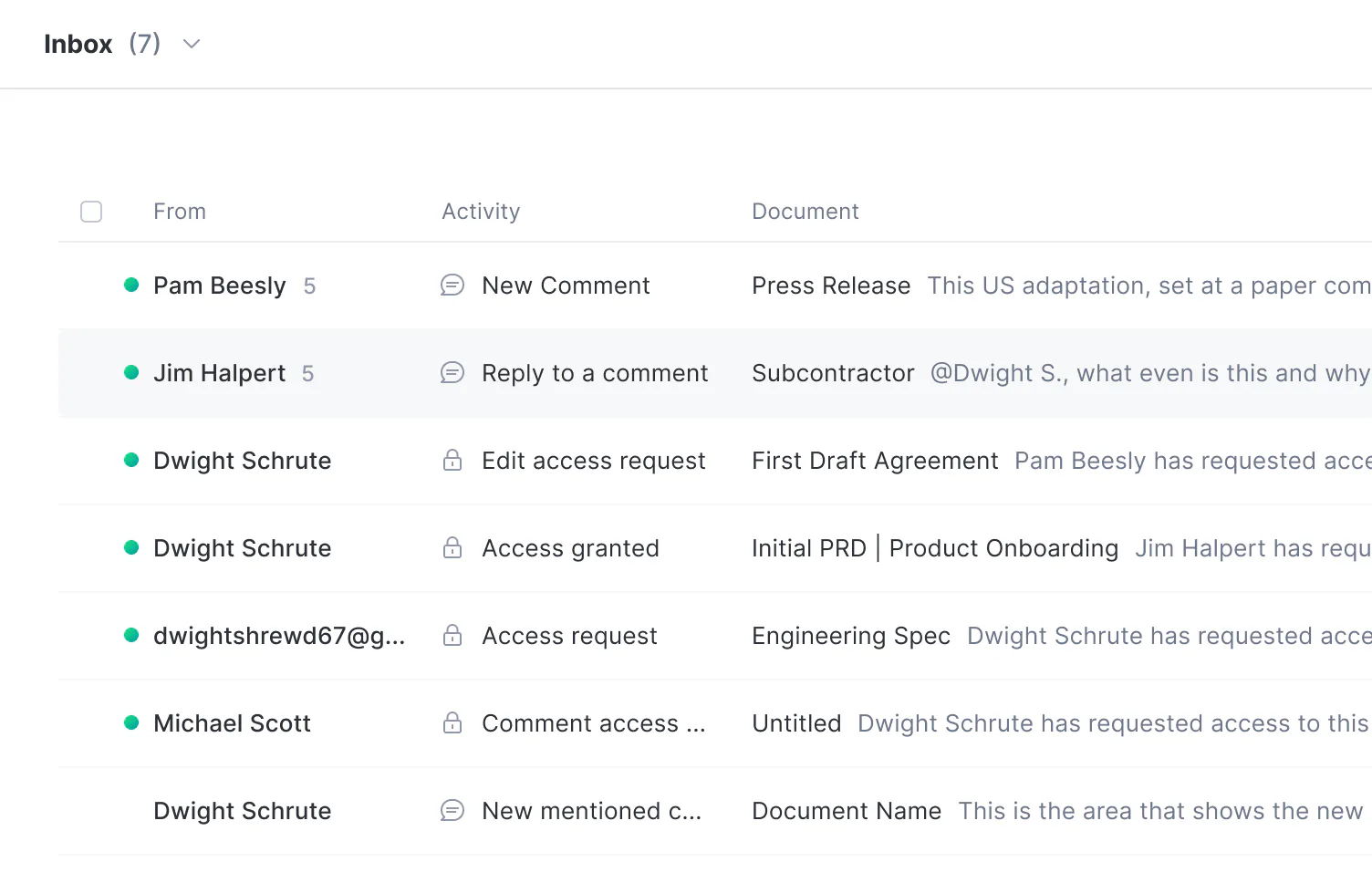Click the Edit access request activity
1372x883 pixels.
coord(594,461)
